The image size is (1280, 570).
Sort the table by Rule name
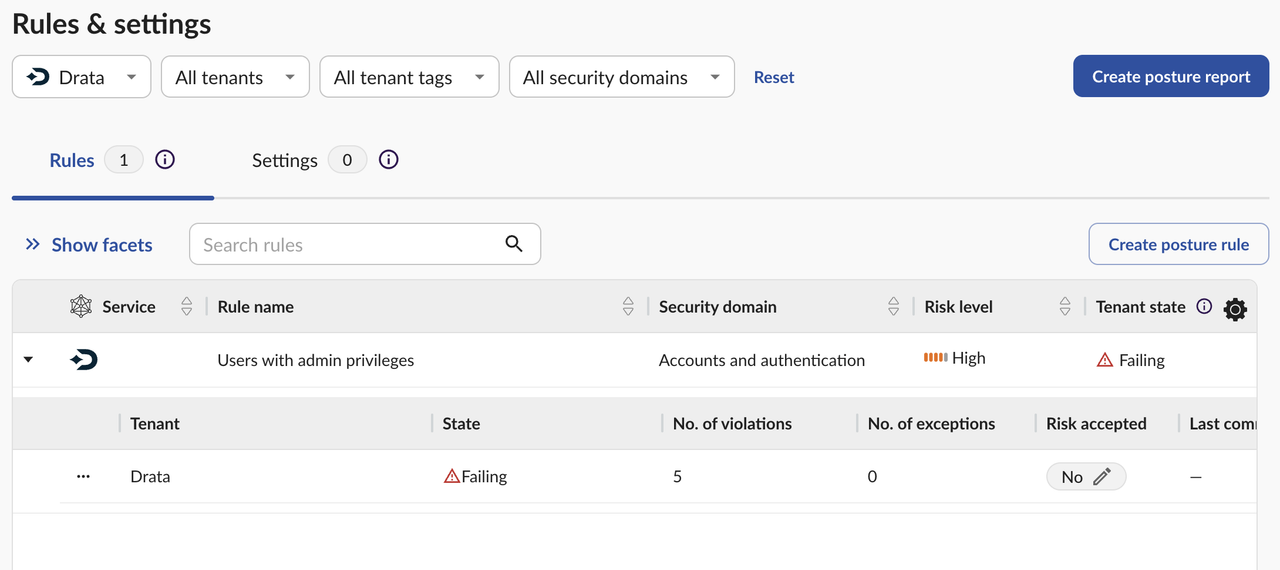pyautogui.click(x=628, y=307)
